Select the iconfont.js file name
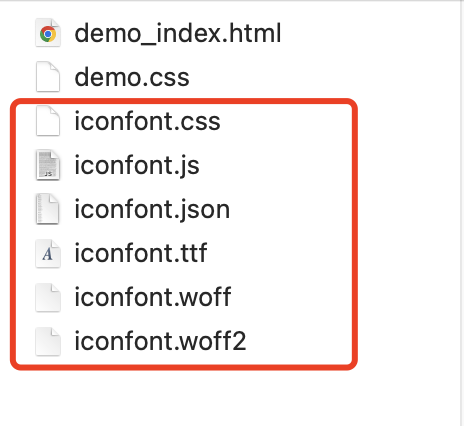 point(137,165)
